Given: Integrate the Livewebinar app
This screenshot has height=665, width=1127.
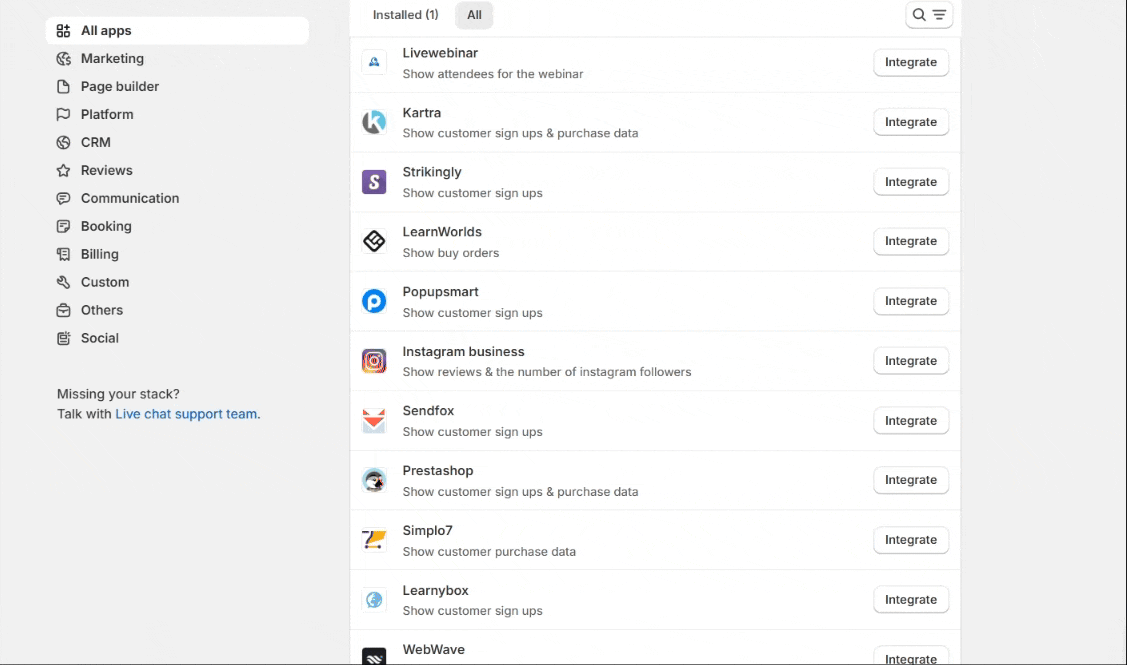Looking at the screenshot, I should pos(911,63).
